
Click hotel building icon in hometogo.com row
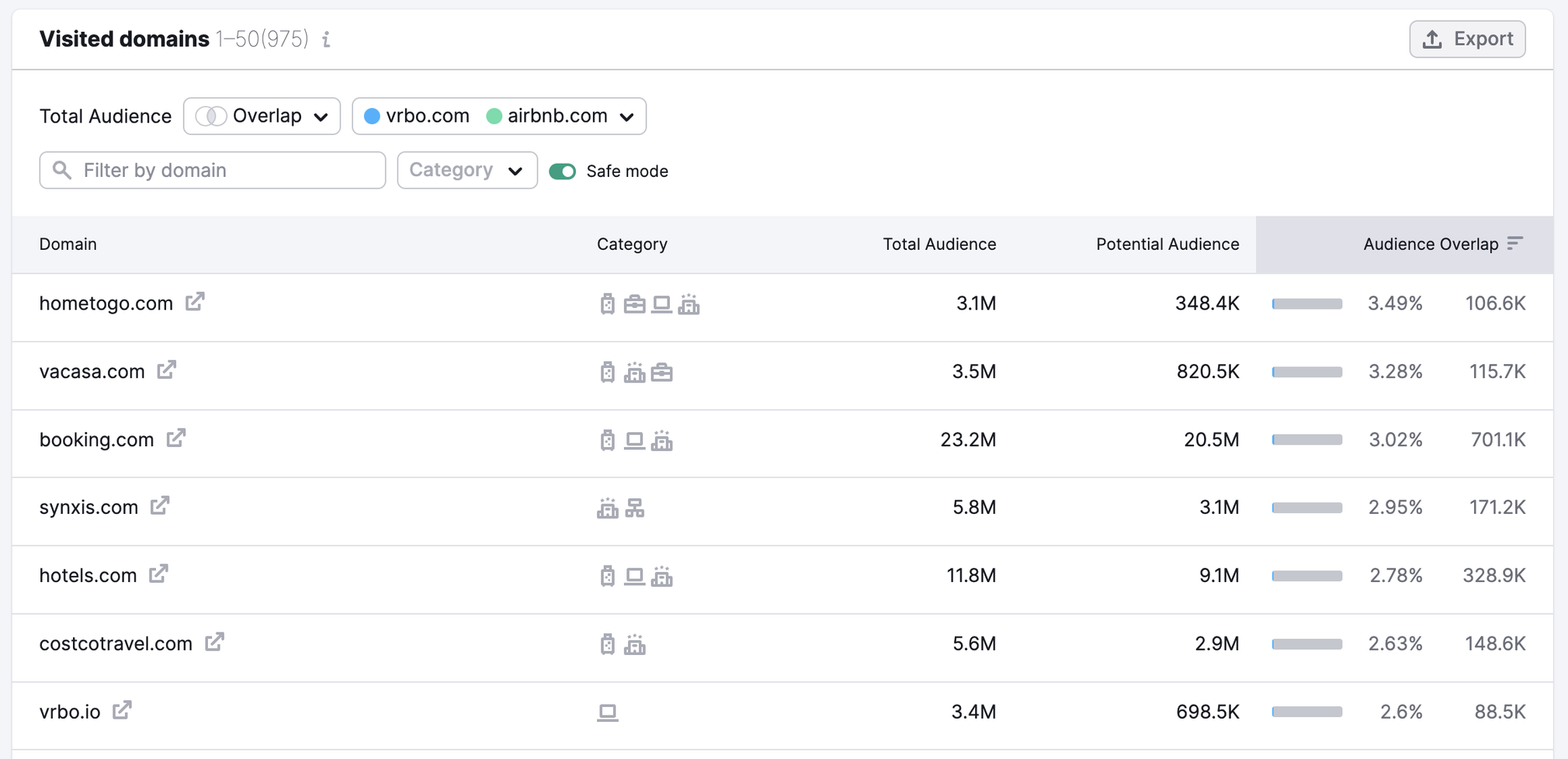(x=689, y=304)
